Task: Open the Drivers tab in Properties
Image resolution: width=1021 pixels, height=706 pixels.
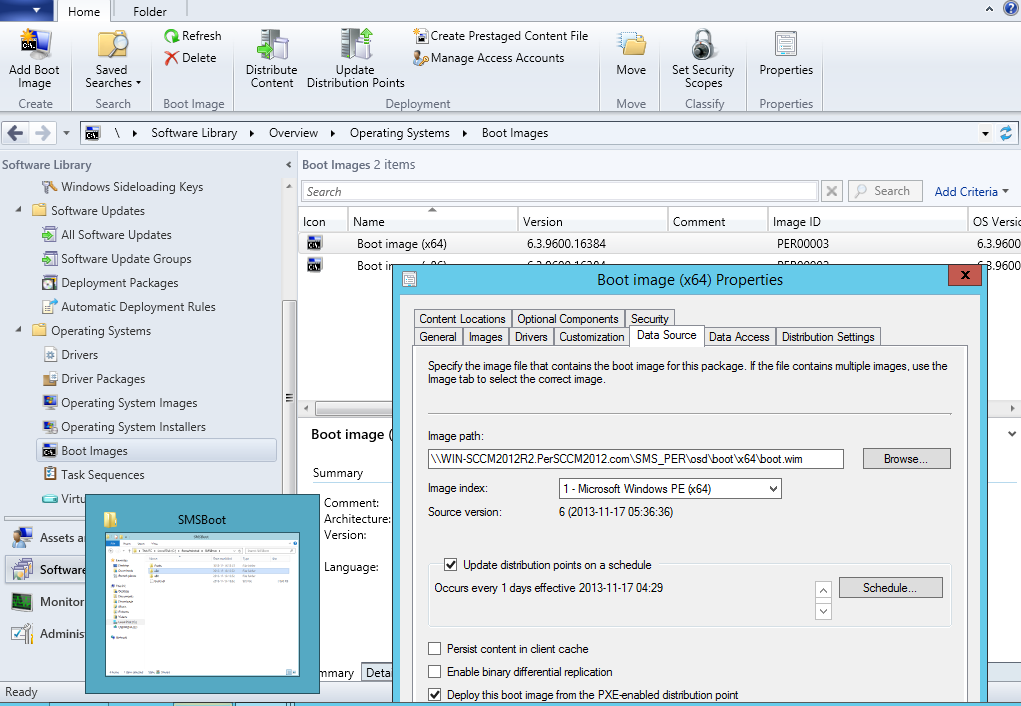Action: pyautogui.click(x=531, y=337)
